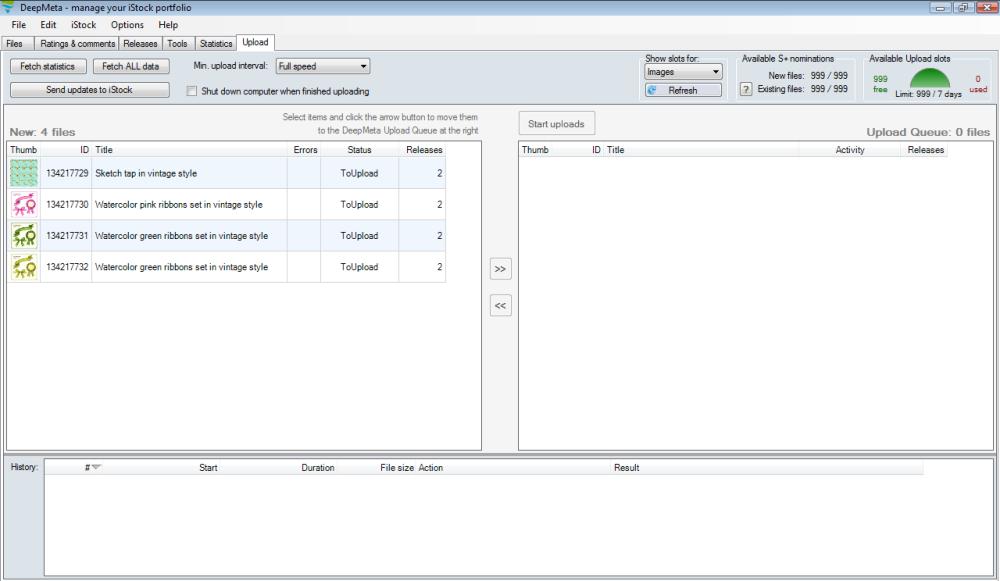Select thumbnail of file 134217731
Screen dimensions: 1000x581
point(24,235)
